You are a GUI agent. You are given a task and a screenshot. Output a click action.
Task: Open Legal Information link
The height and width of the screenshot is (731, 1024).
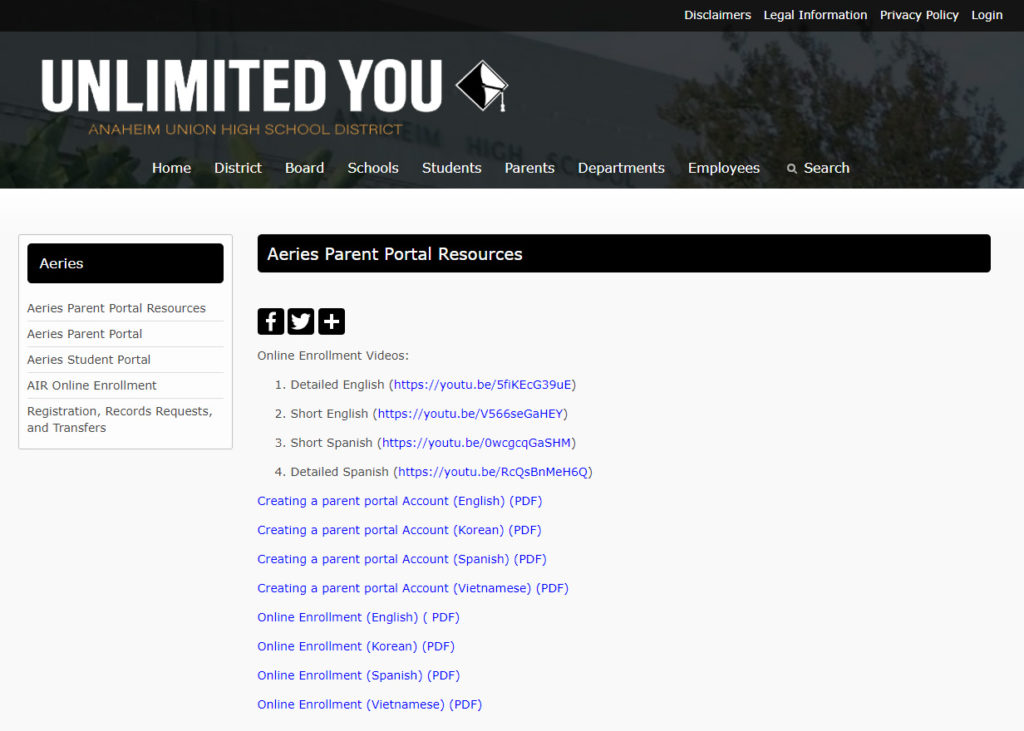[x=815, y=15]
